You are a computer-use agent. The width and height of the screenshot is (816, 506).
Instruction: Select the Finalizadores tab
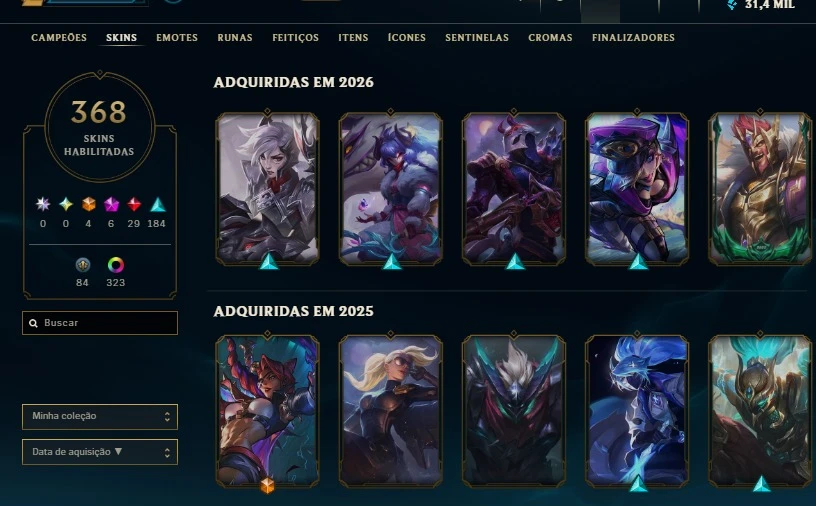pos(633,37)
